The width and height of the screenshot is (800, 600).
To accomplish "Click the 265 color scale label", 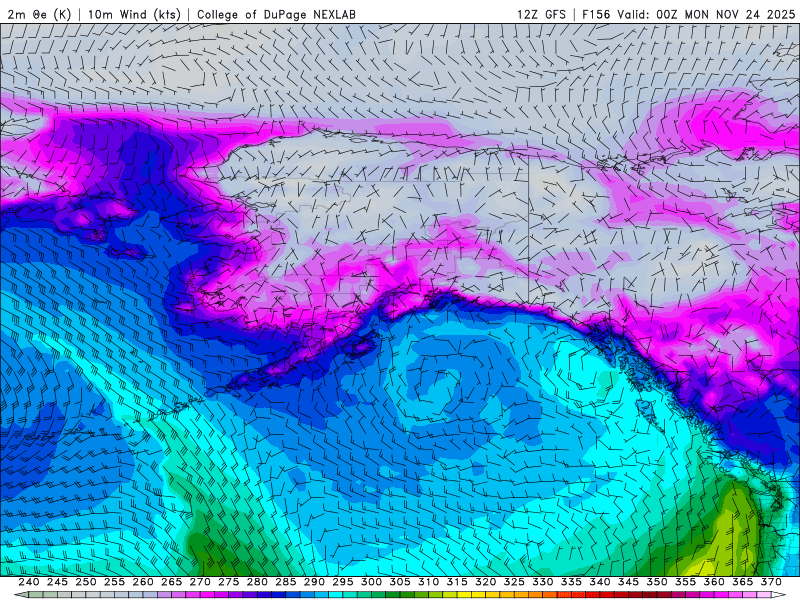I will [171, 582].
